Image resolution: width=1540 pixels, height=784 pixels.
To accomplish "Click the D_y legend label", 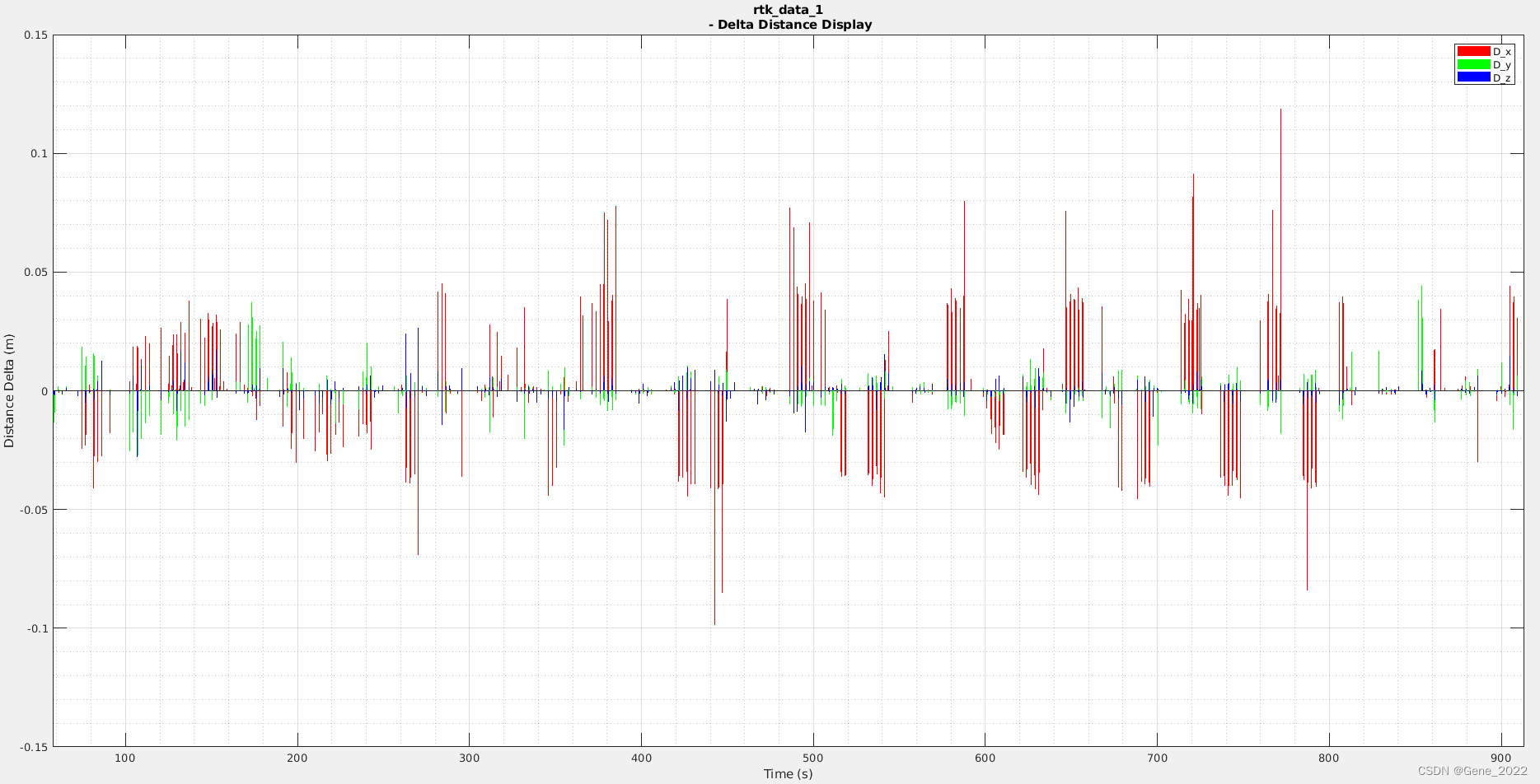I will [x=1502, y=65].
